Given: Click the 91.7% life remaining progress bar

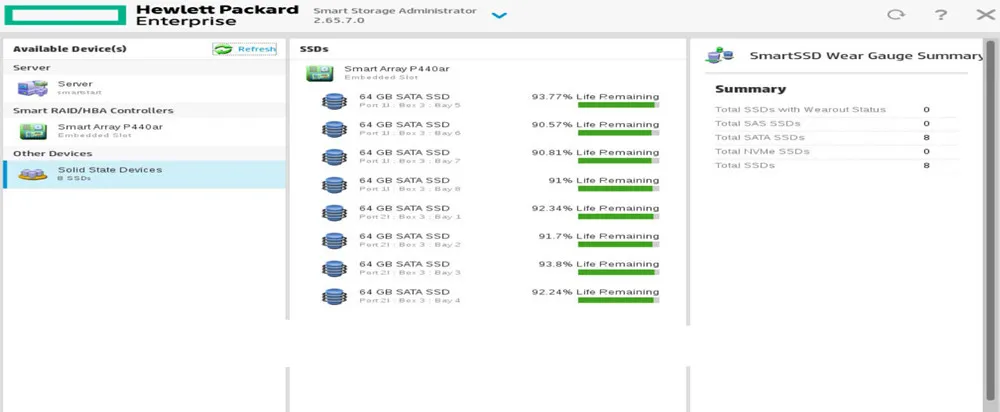Looking at the screenshot, I should tap(619, 244).
